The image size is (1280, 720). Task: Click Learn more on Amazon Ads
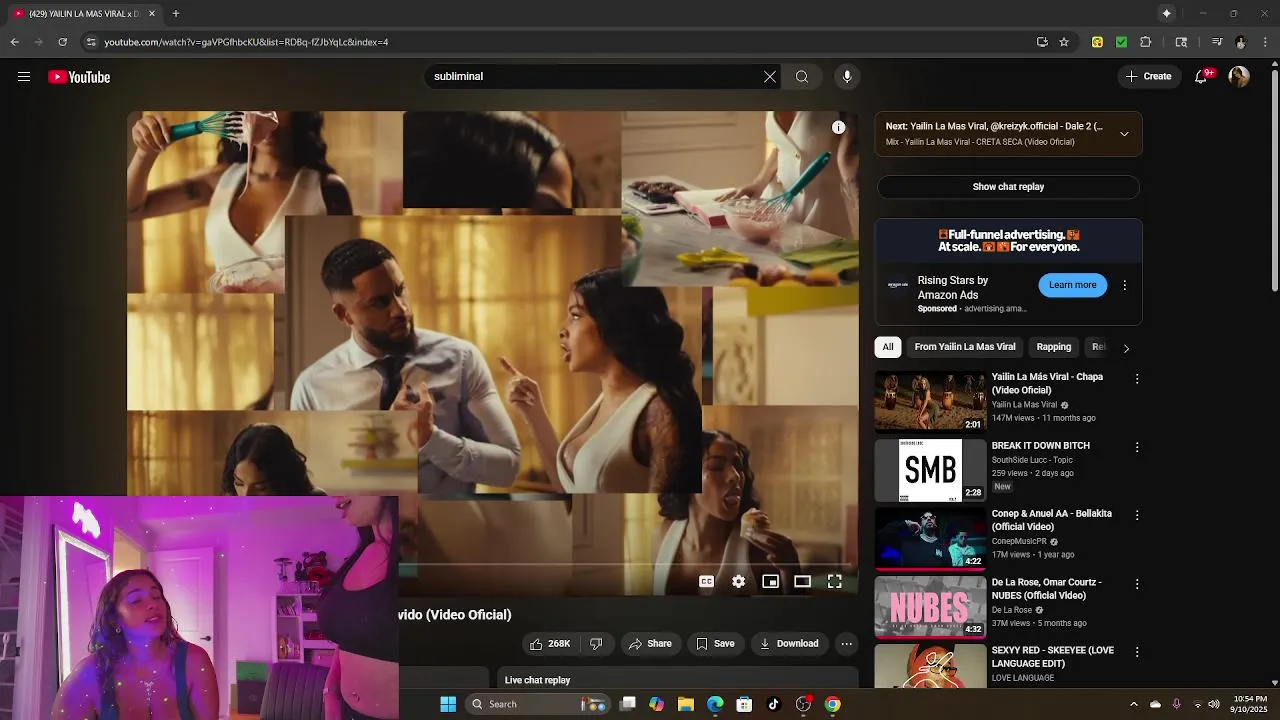pos(1073,285)
